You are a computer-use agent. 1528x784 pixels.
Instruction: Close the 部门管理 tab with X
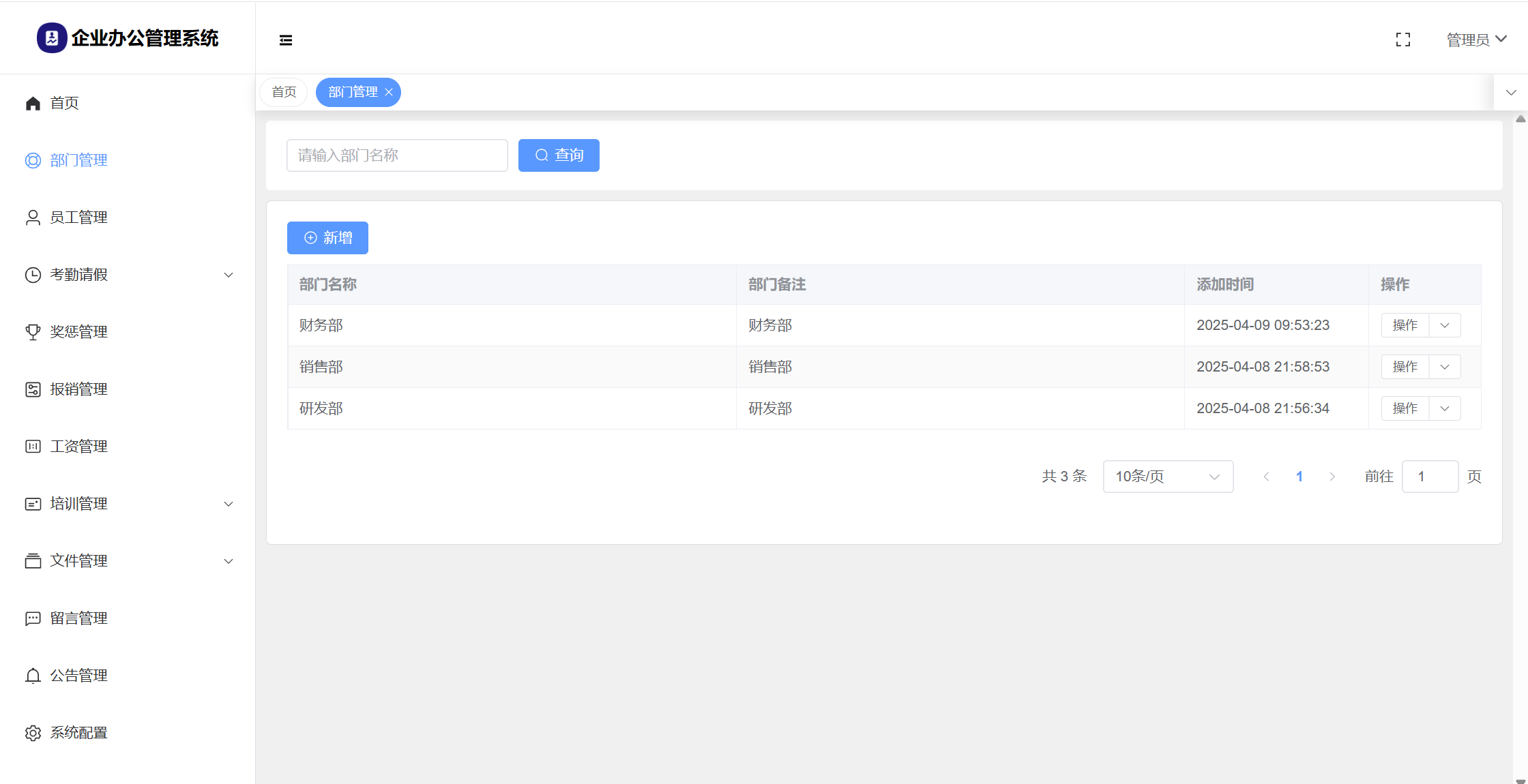coord(389,92)
